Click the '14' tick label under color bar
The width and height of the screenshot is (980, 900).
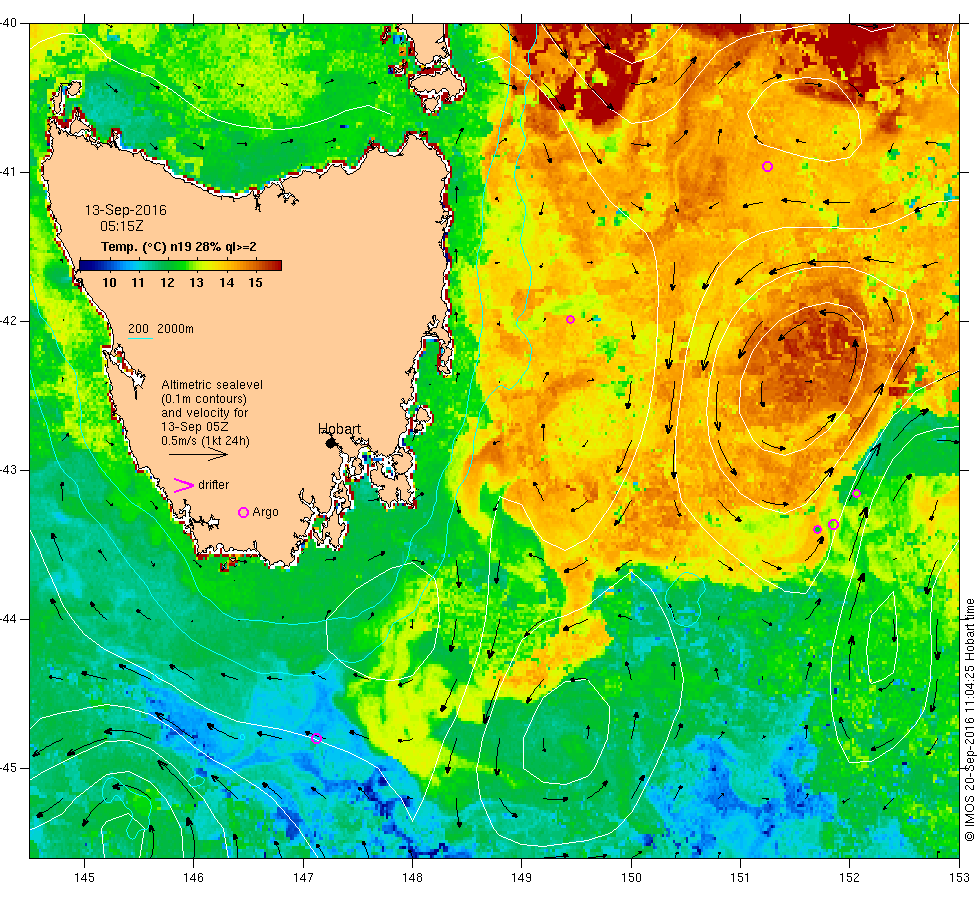(226, 282)
